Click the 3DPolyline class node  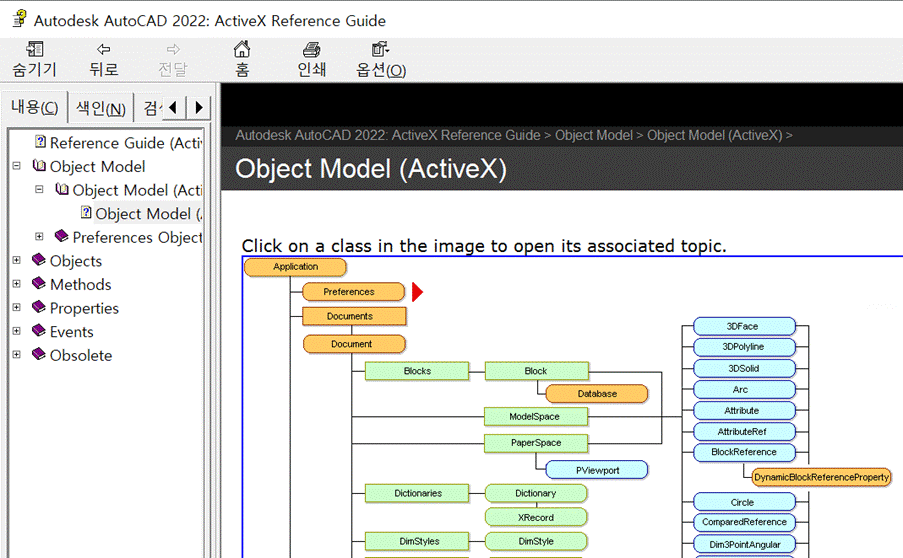tap(744, 347)
